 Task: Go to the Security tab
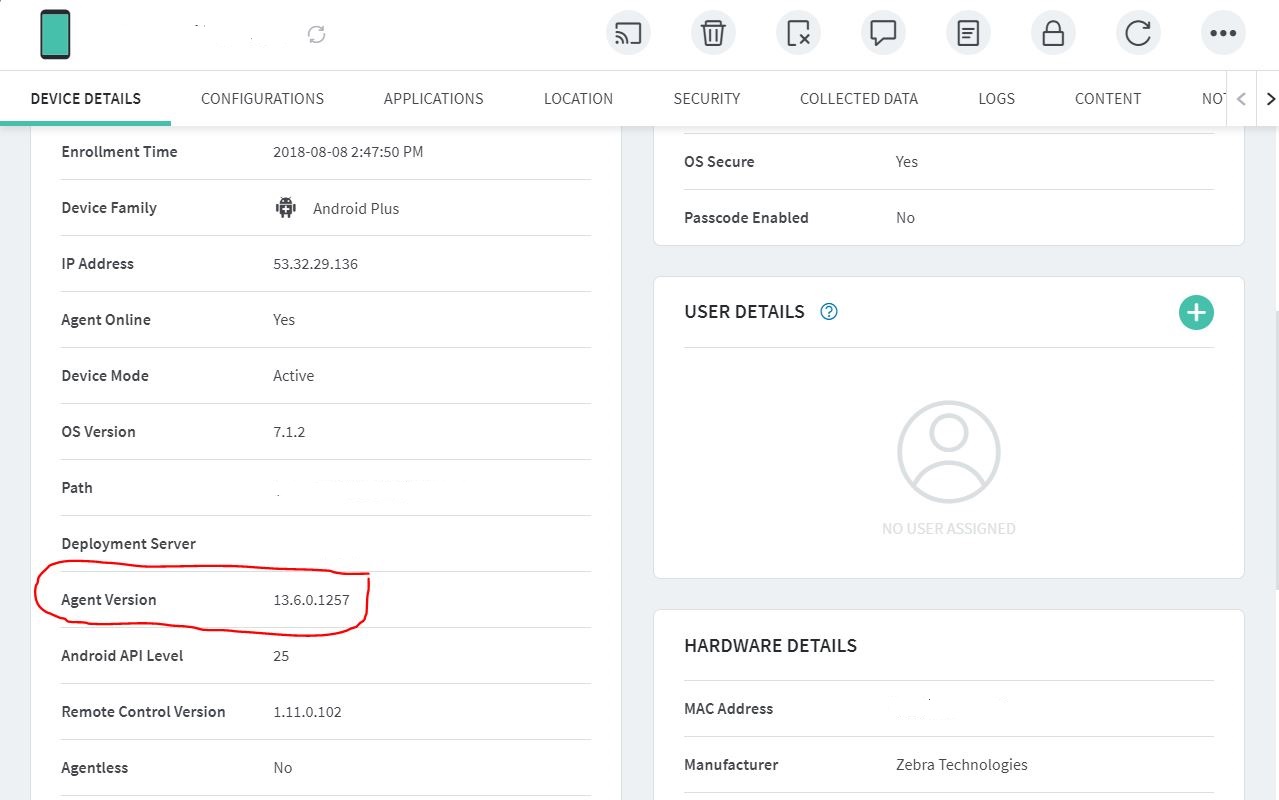706,99
